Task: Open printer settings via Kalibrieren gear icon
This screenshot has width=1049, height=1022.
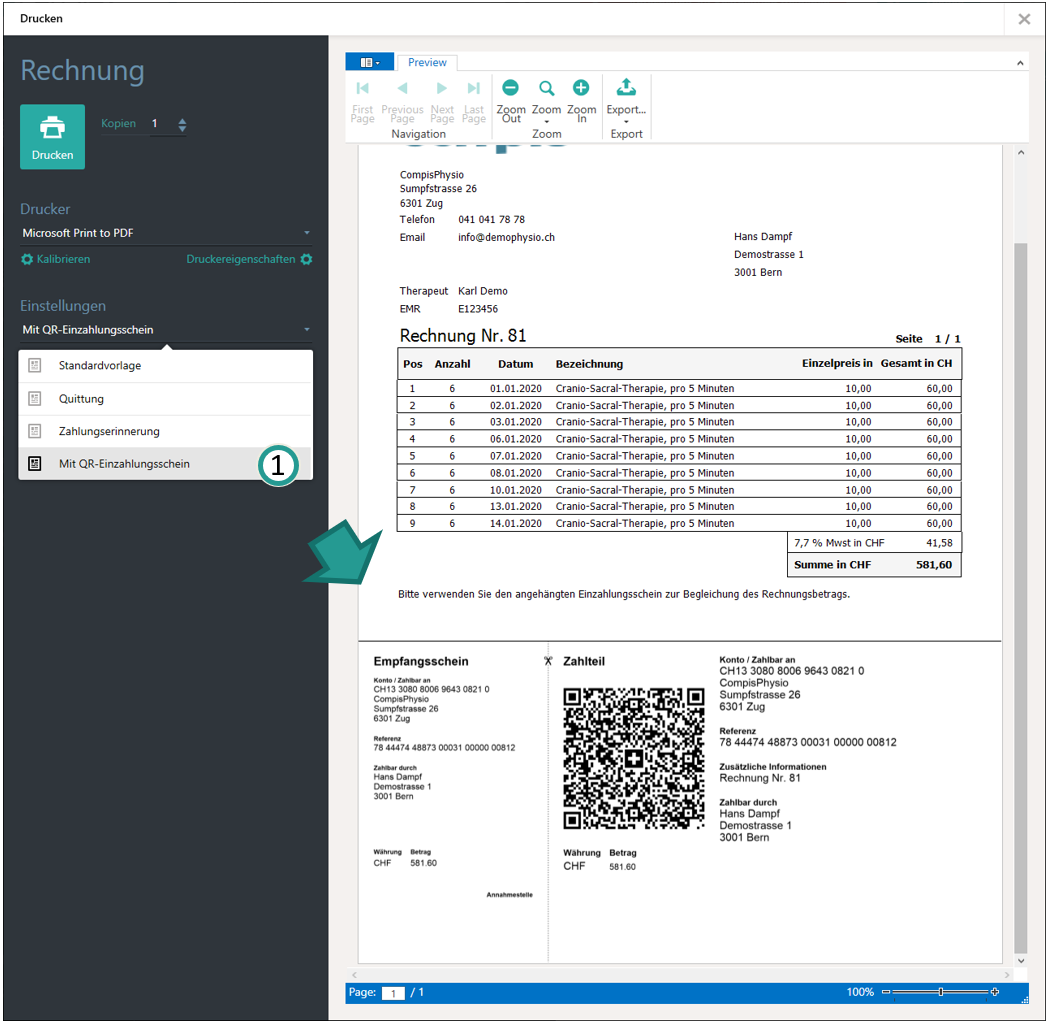Action: tap(27, 258)
